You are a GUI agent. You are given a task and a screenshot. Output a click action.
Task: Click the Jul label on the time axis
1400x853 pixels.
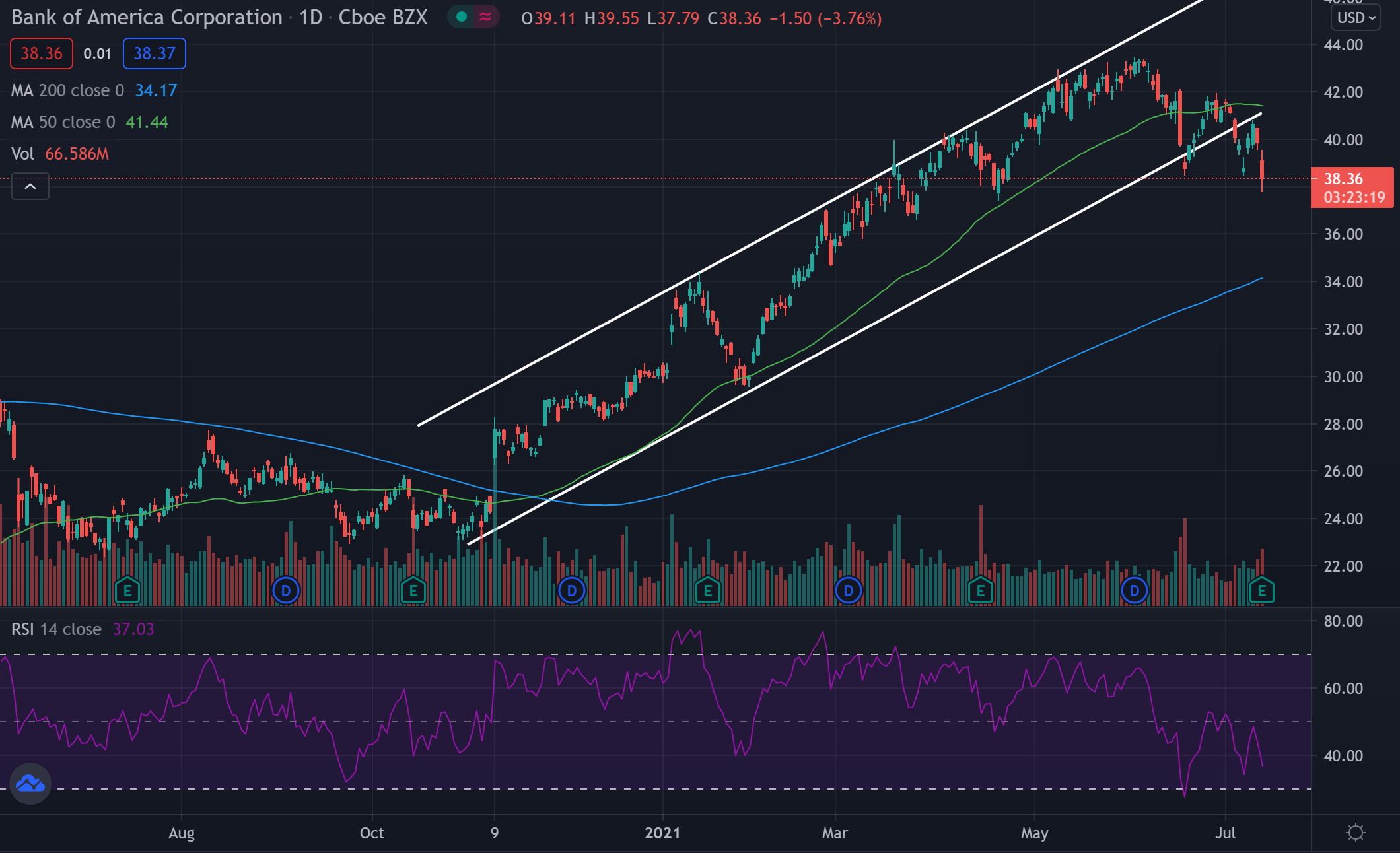[x=1225, y=833]
